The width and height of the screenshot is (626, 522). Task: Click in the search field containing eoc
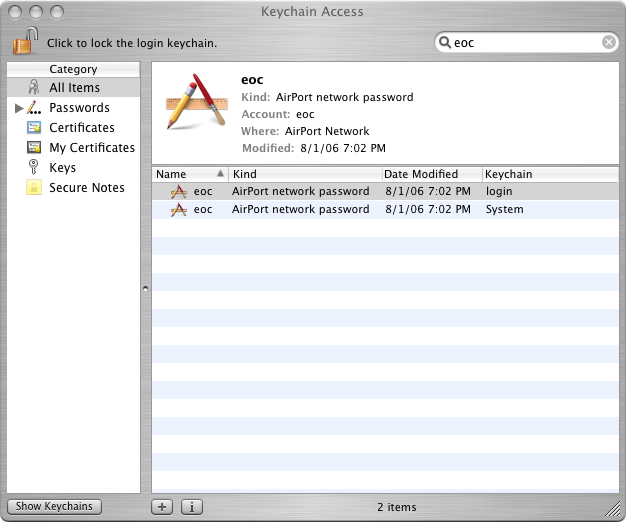526,42
